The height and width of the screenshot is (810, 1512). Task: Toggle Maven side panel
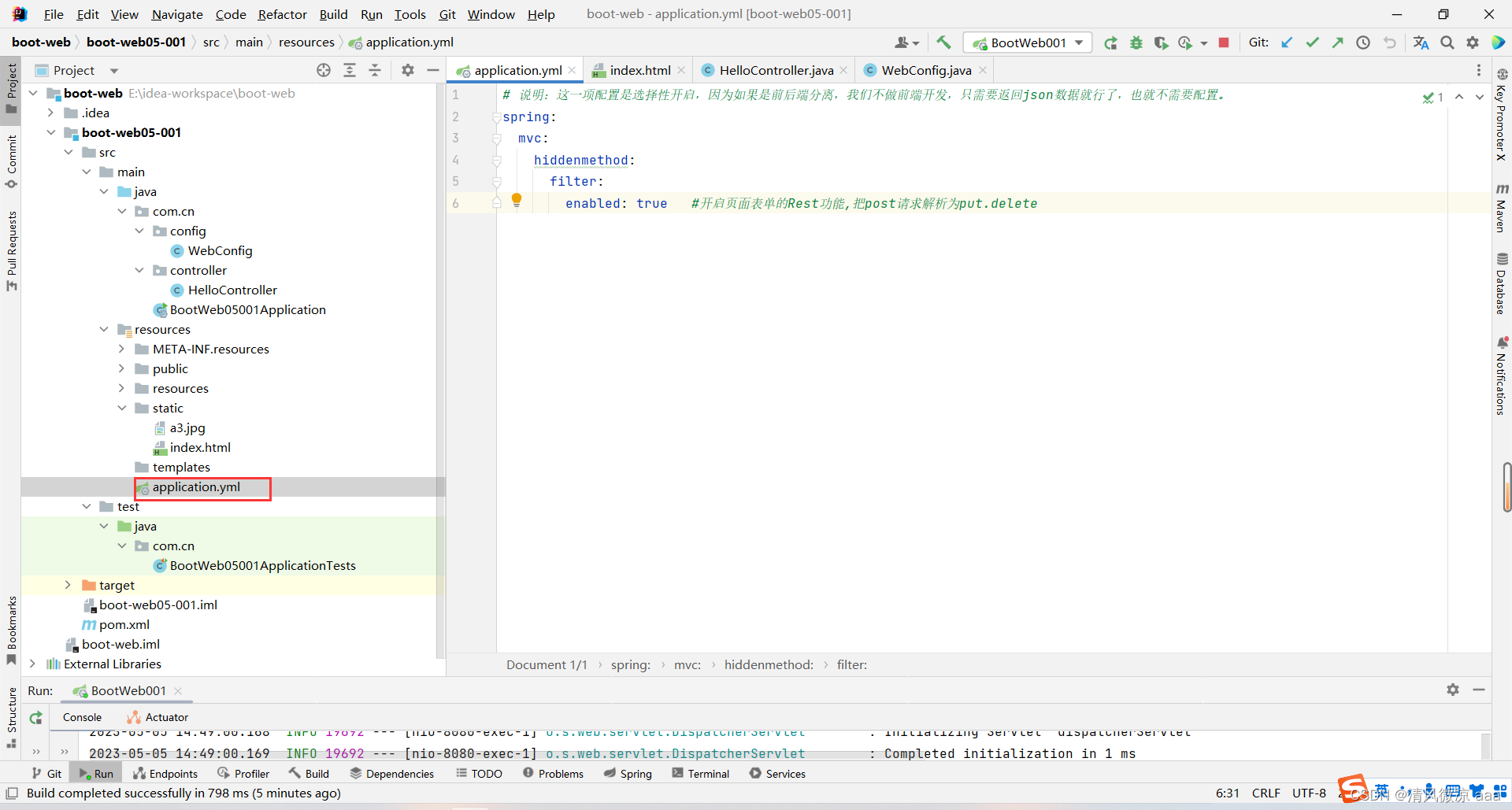tap(1502, 209)
